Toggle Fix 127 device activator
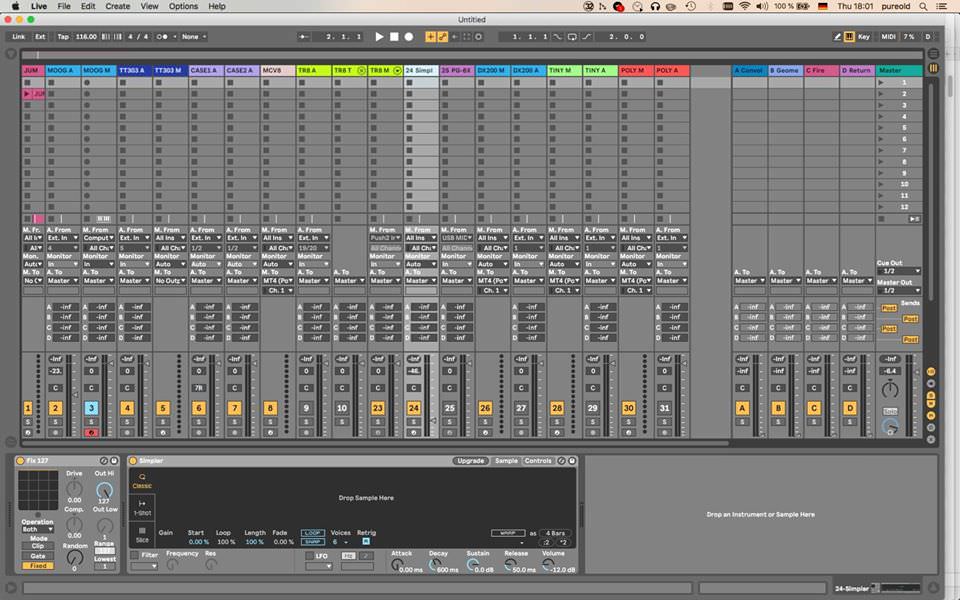 pos(20,460)
